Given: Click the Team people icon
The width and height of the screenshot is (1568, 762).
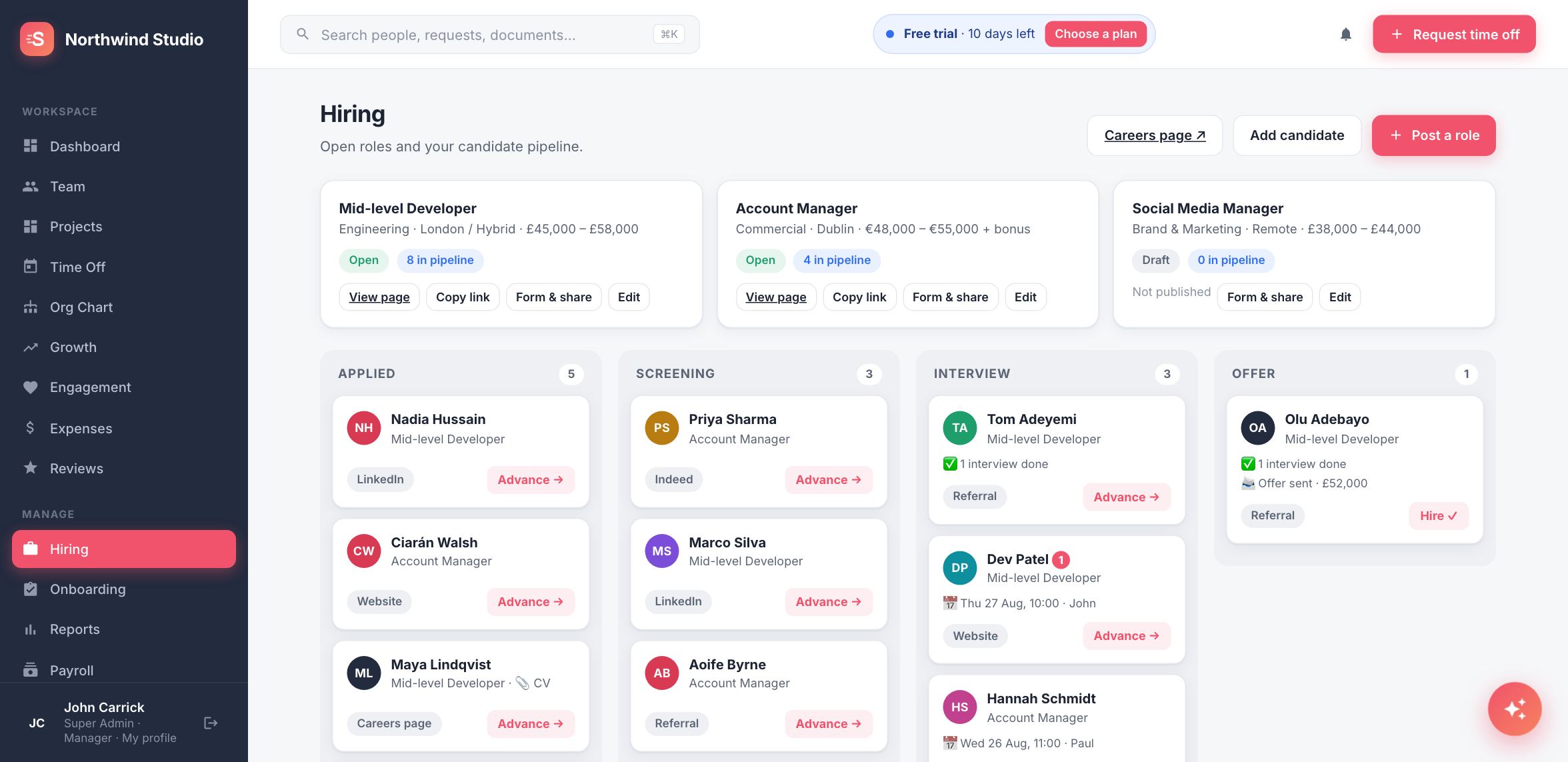Looking at the screenshot, I should tap(31, 187).
